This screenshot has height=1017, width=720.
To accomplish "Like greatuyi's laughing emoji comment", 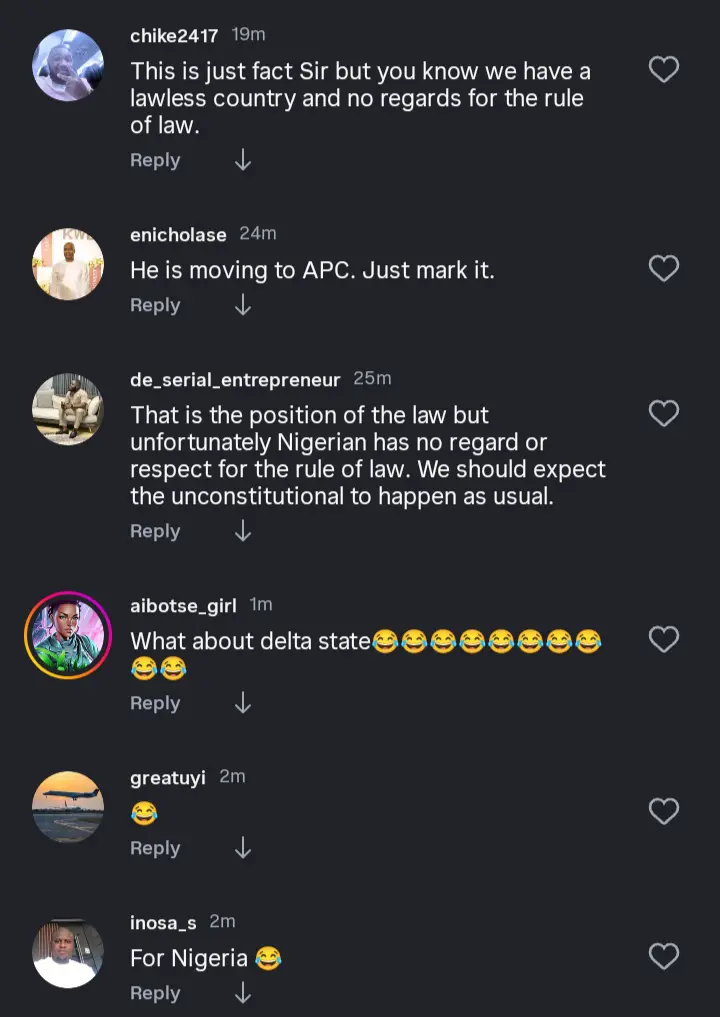I will pos(664,811).
